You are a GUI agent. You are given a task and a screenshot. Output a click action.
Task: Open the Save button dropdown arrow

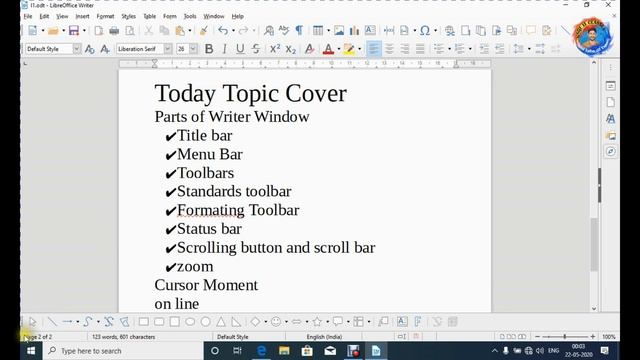[84, 31]
